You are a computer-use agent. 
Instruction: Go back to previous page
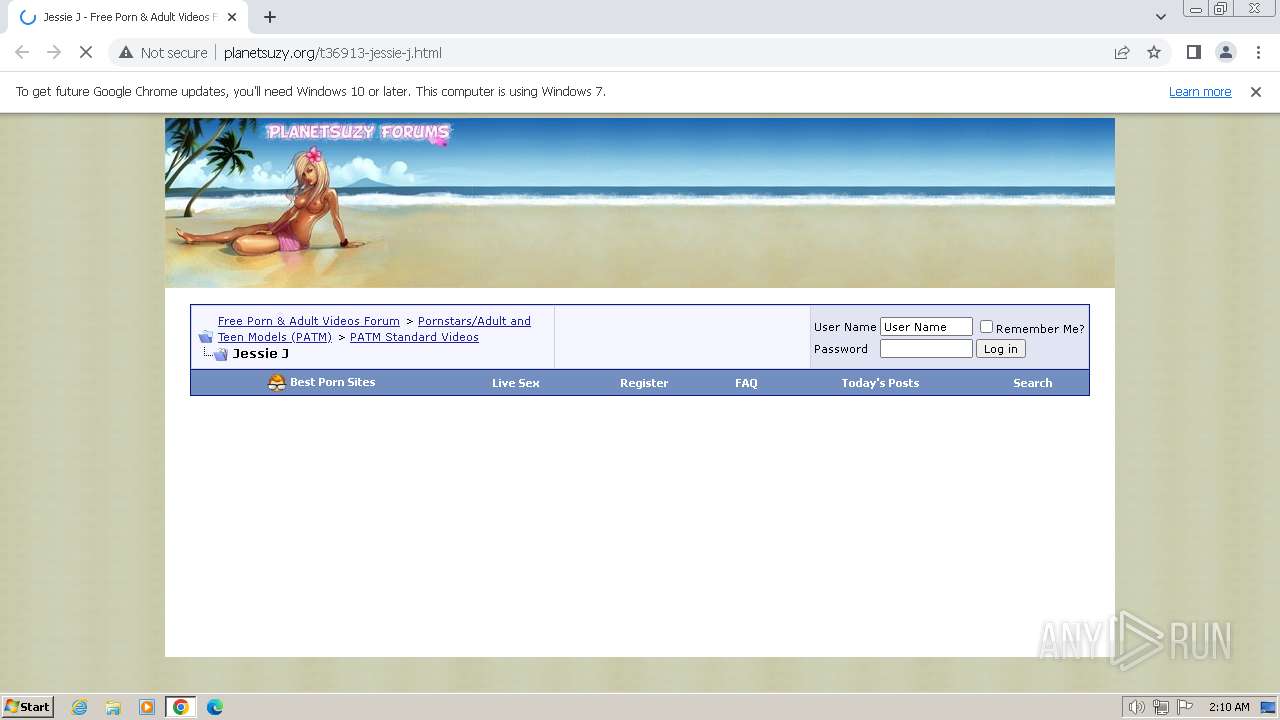click(22, 53)
